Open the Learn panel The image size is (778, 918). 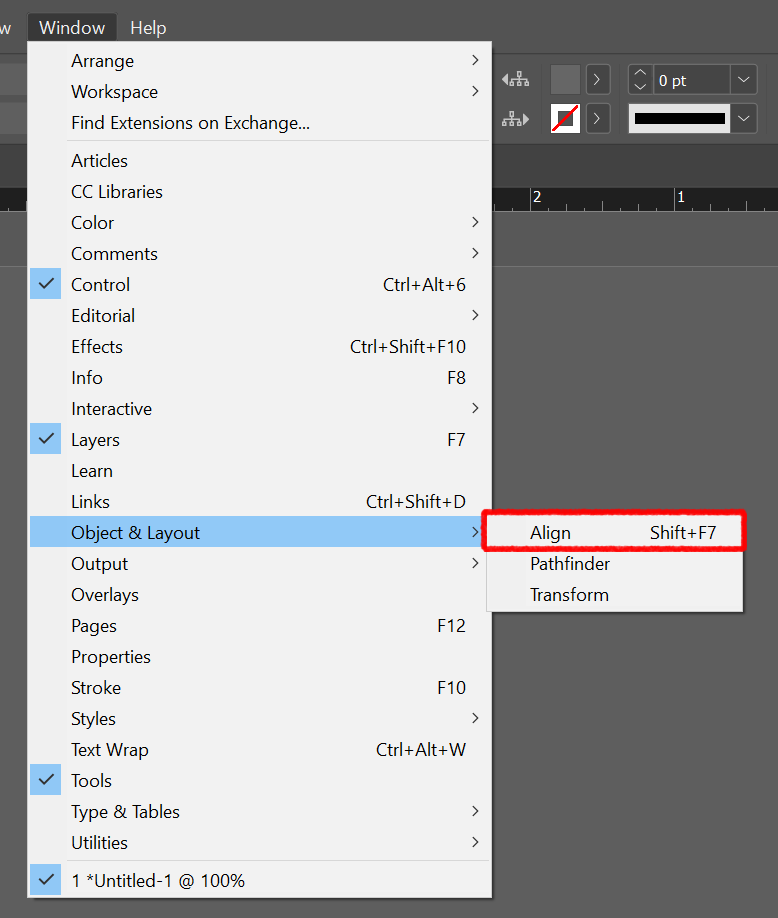click(x=261, y=471)
